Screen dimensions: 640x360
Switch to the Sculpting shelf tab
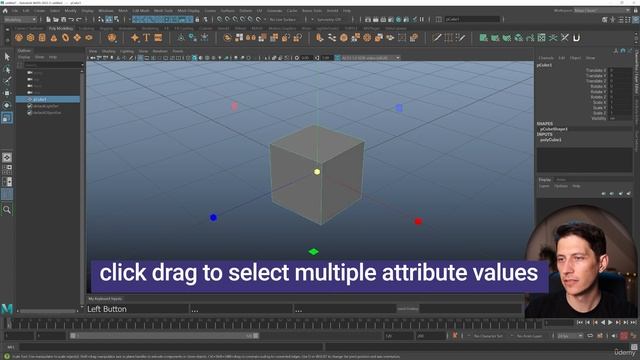pyautogui.click(x=86, y=29)
